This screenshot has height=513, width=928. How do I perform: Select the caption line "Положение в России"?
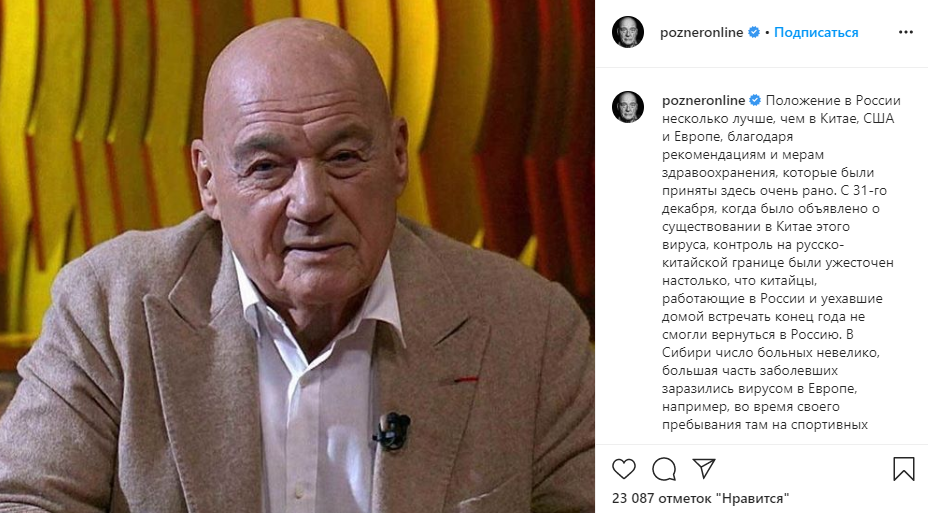[x=833, y=101]
